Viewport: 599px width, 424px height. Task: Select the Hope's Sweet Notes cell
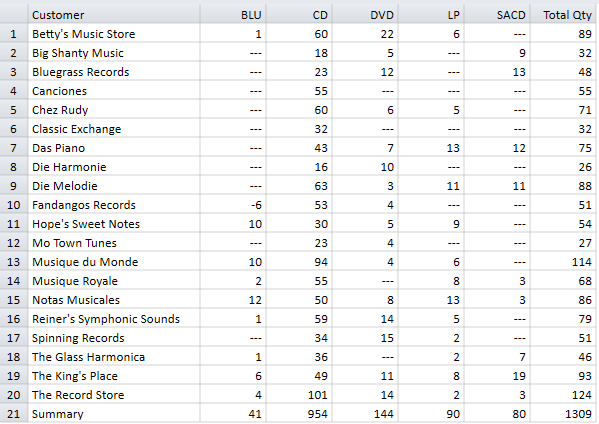[114, 224]
